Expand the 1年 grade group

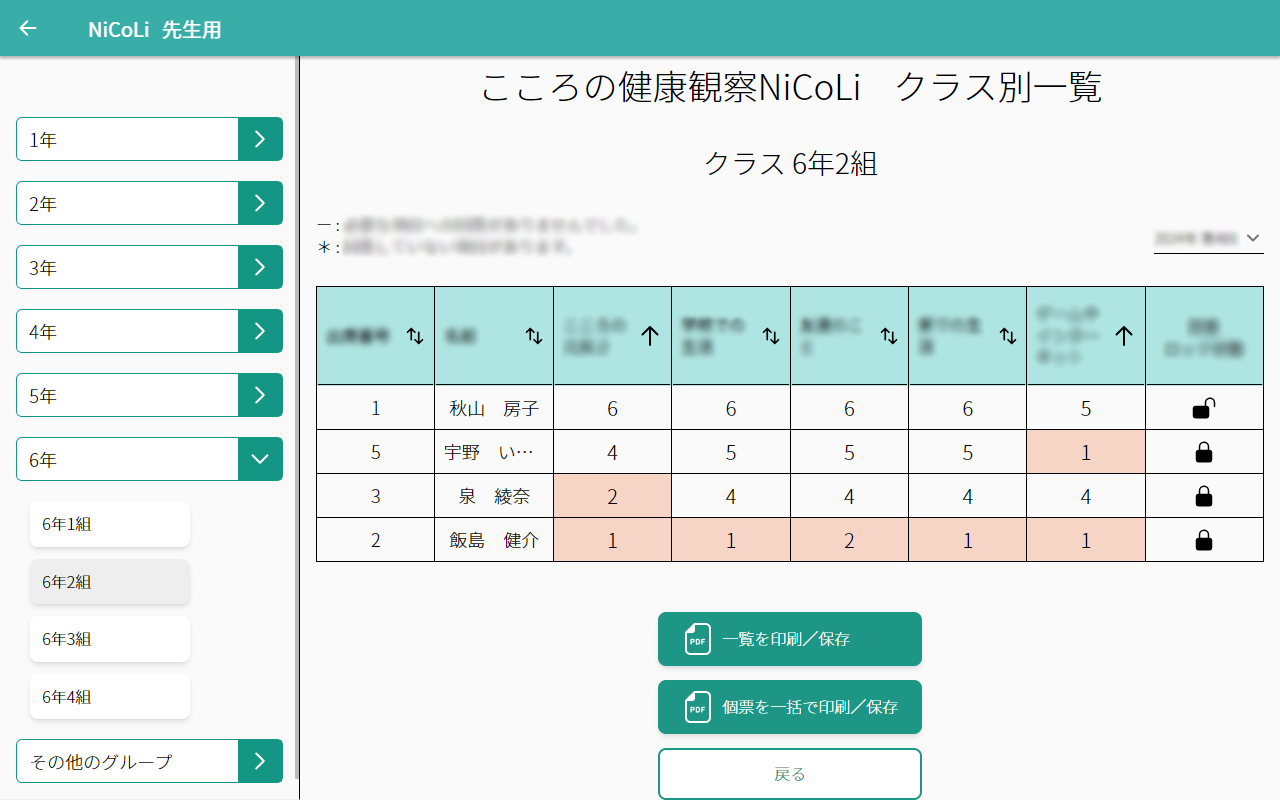coord(260,139)
